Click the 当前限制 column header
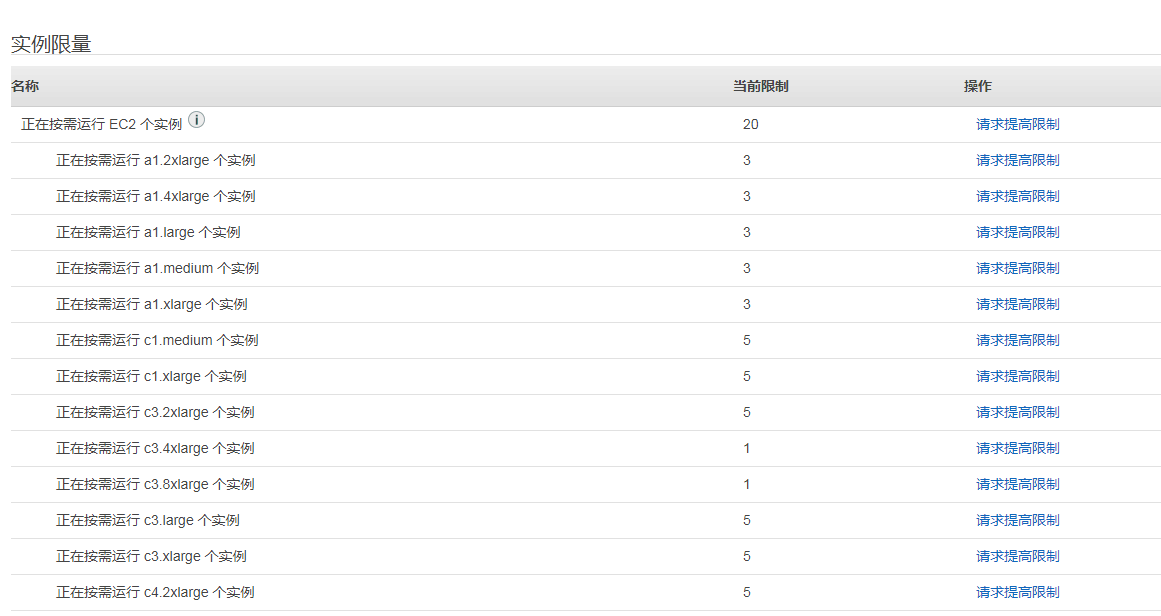The image size is (1161, 616). click(760, 87)
